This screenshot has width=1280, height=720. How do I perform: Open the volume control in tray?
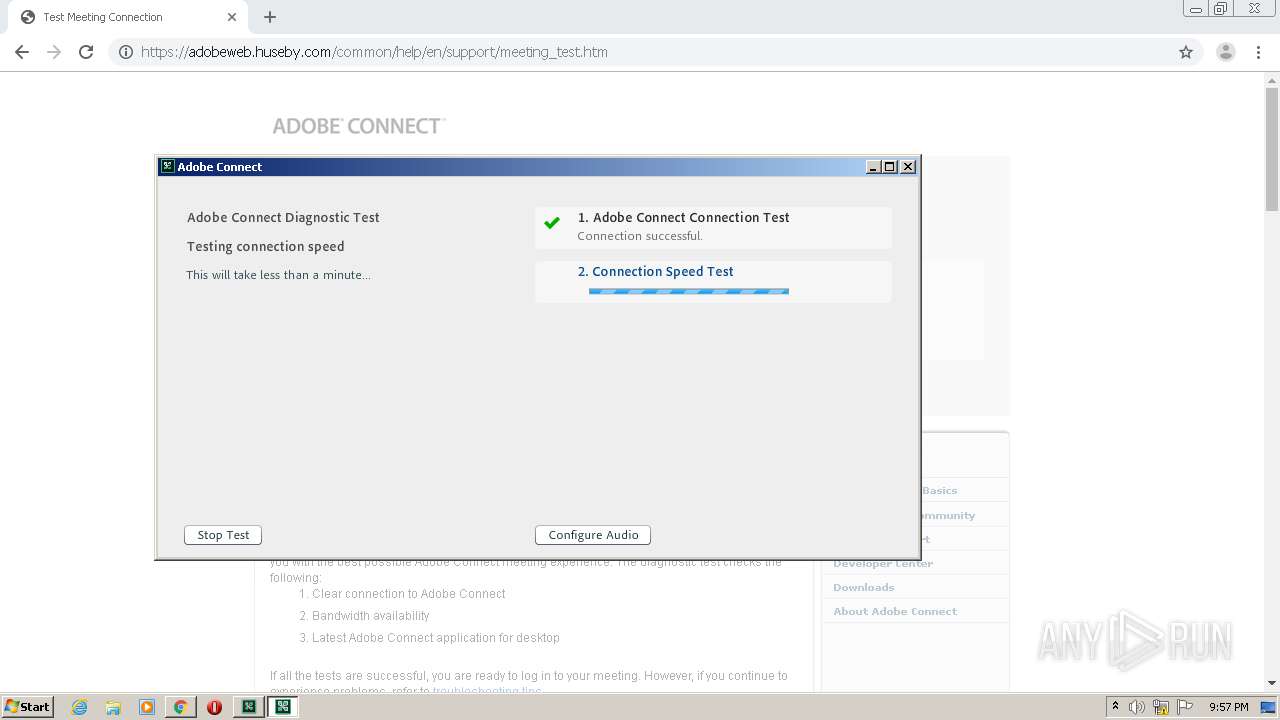[1137, 707]
